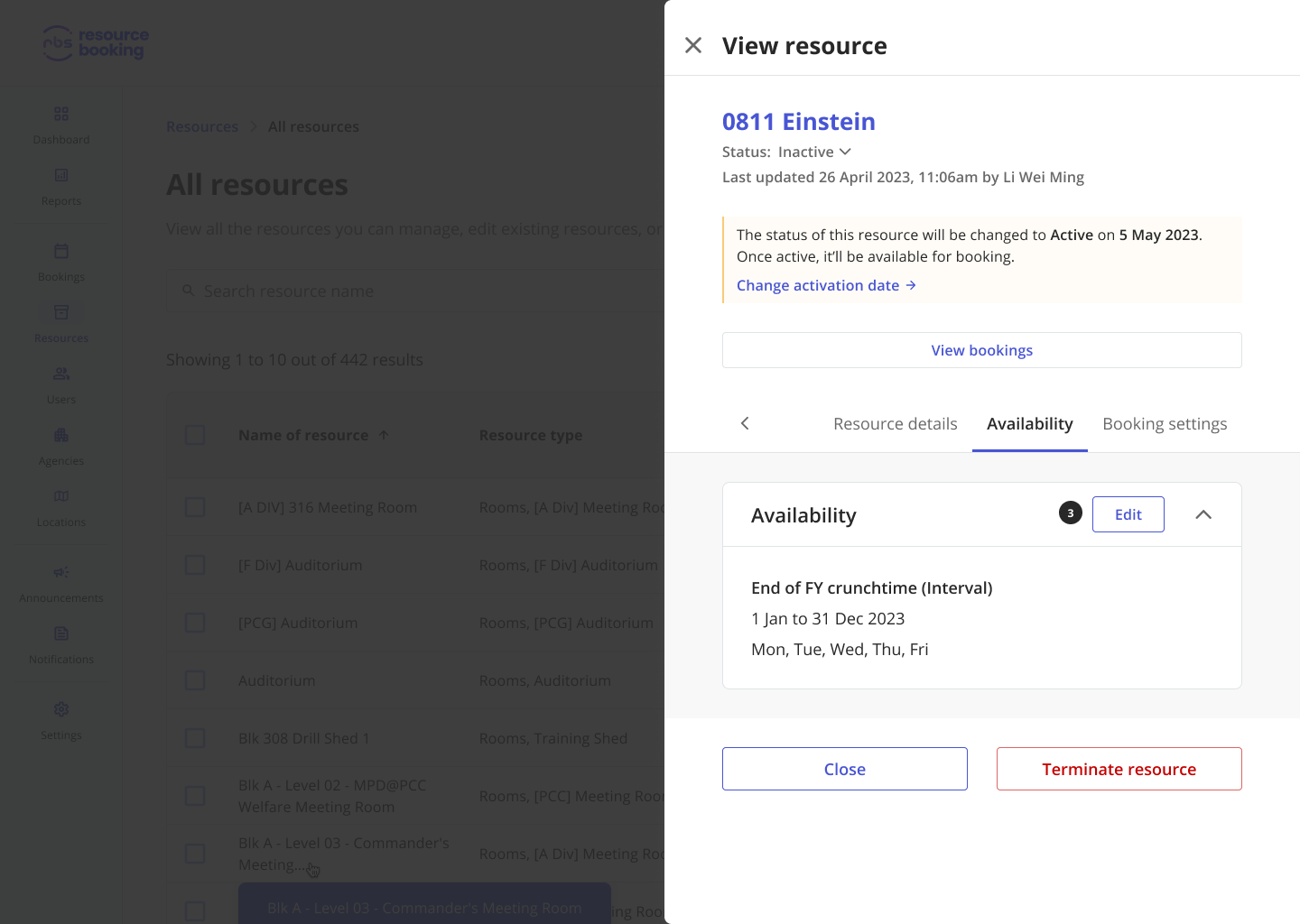This screenshot has width=1300, height=924.
Task: Switch to the Resource details tab
Action: click(x=895, y=423)
